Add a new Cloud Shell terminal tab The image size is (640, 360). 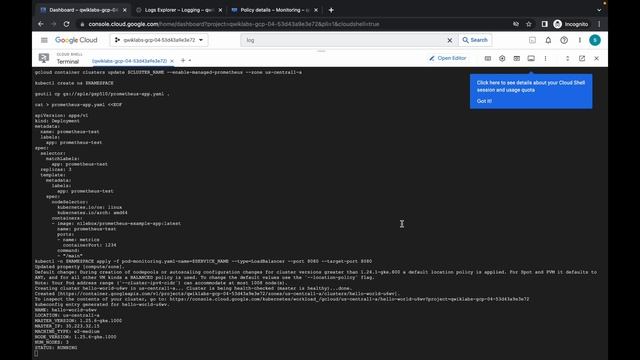coord(183,60)
